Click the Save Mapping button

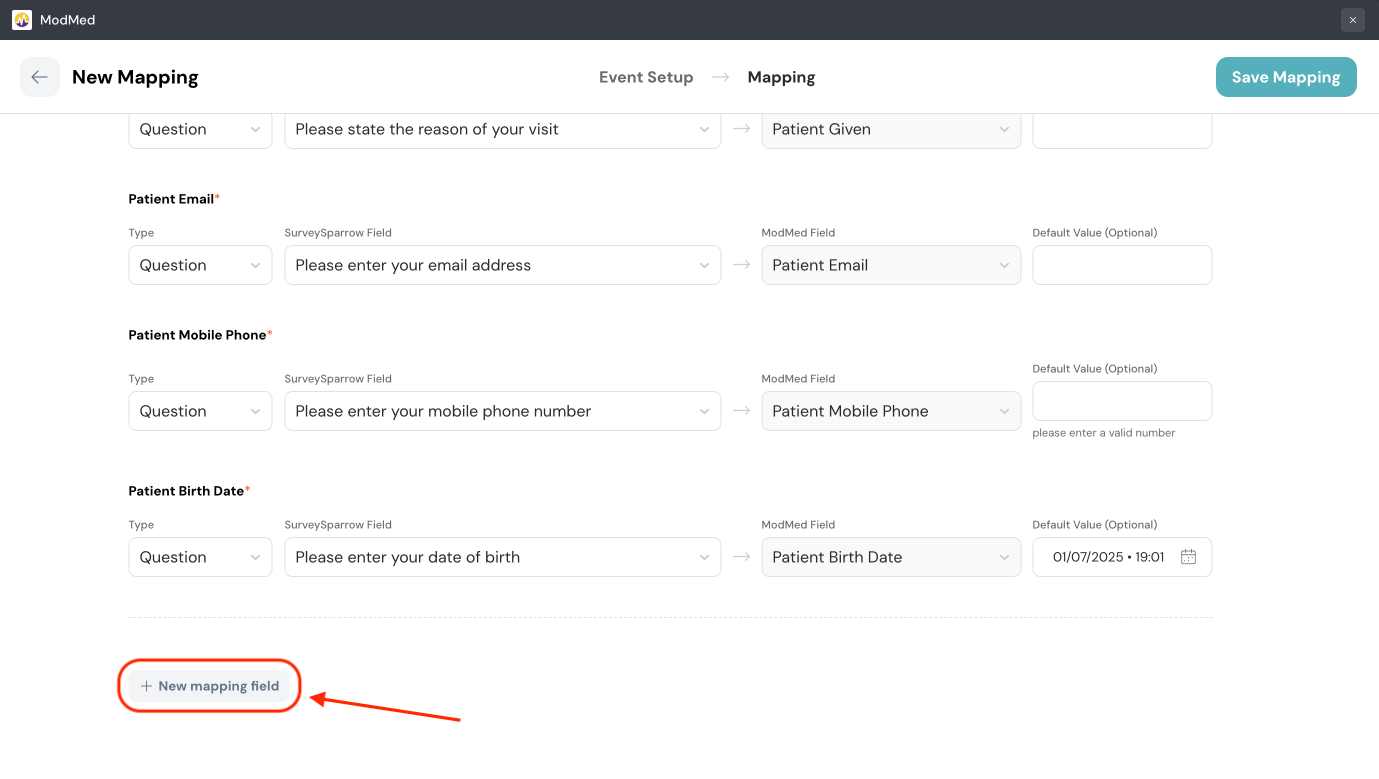coord(1285,77)
